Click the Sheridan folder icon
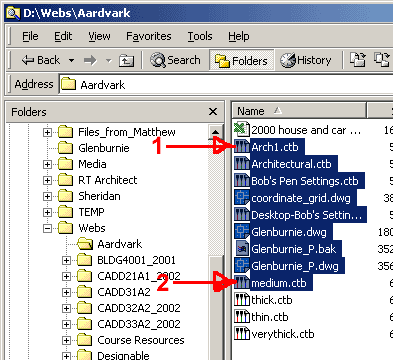This screenshot has height=360, width=393. tap(65, 196)
